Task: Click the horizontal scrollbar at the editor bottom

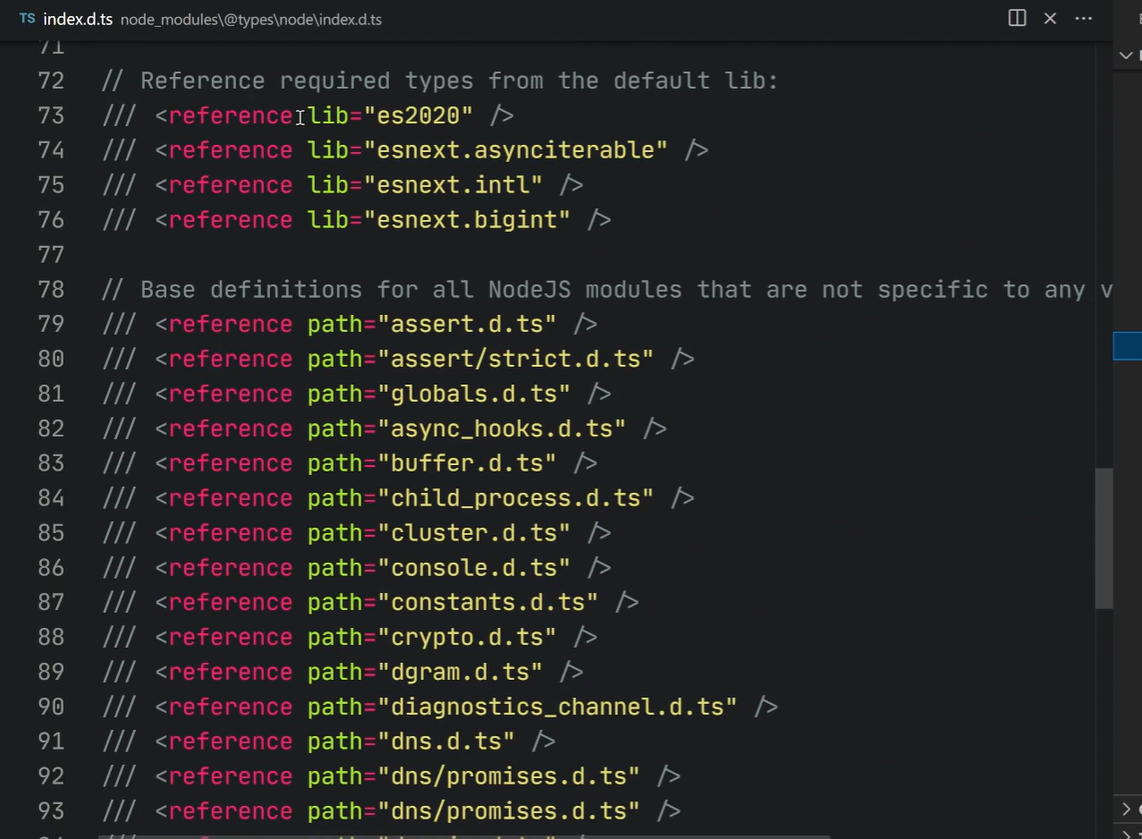Action: pos(465,836)
